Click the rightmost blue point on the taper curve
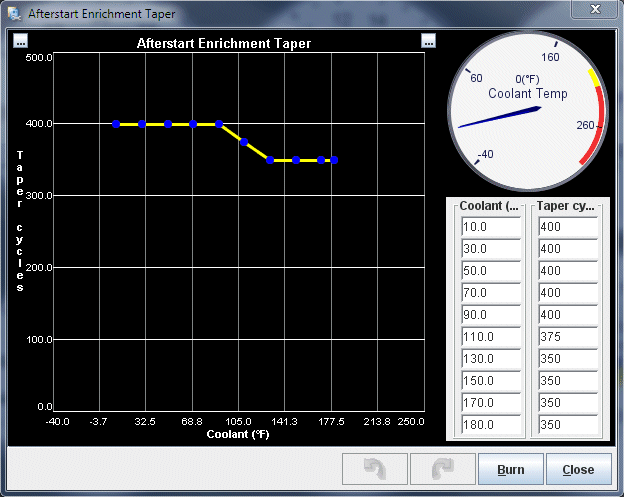This screenshot has height=497, width=624. pyautogui.click(x=334, y=160)
